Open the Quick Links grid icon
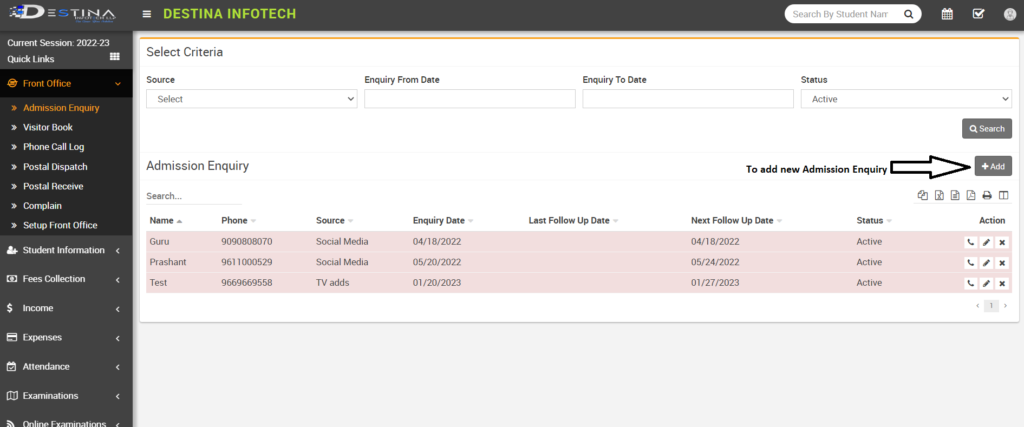This screenshot has height=427, width=1024. click(x=114, y=57)
